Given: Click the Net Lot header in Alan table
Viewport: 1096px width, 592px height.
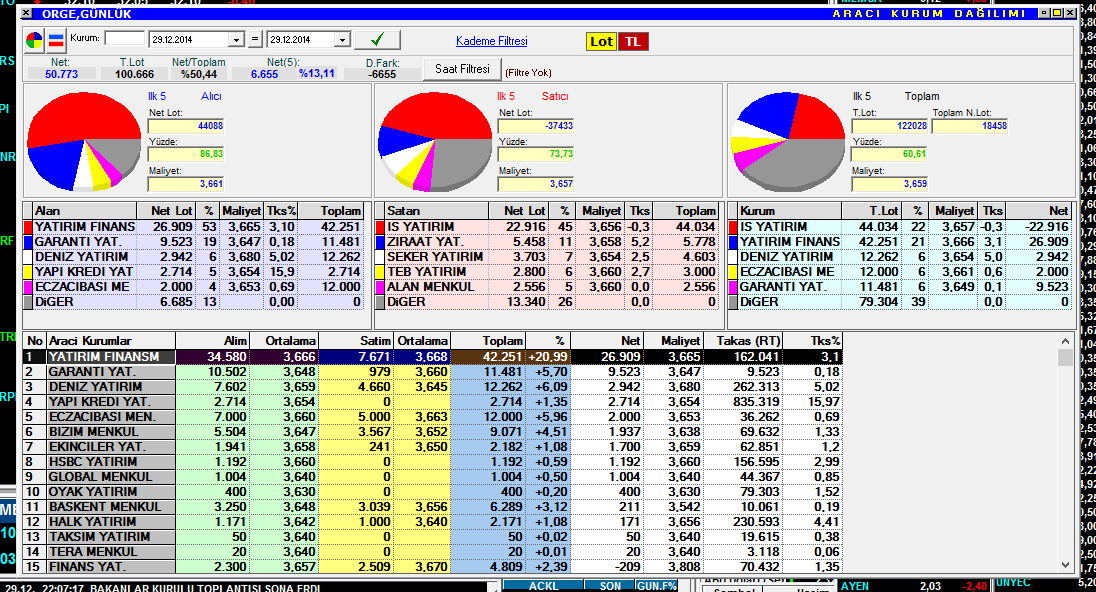Looking at the screenshot, I should (171, 211).
